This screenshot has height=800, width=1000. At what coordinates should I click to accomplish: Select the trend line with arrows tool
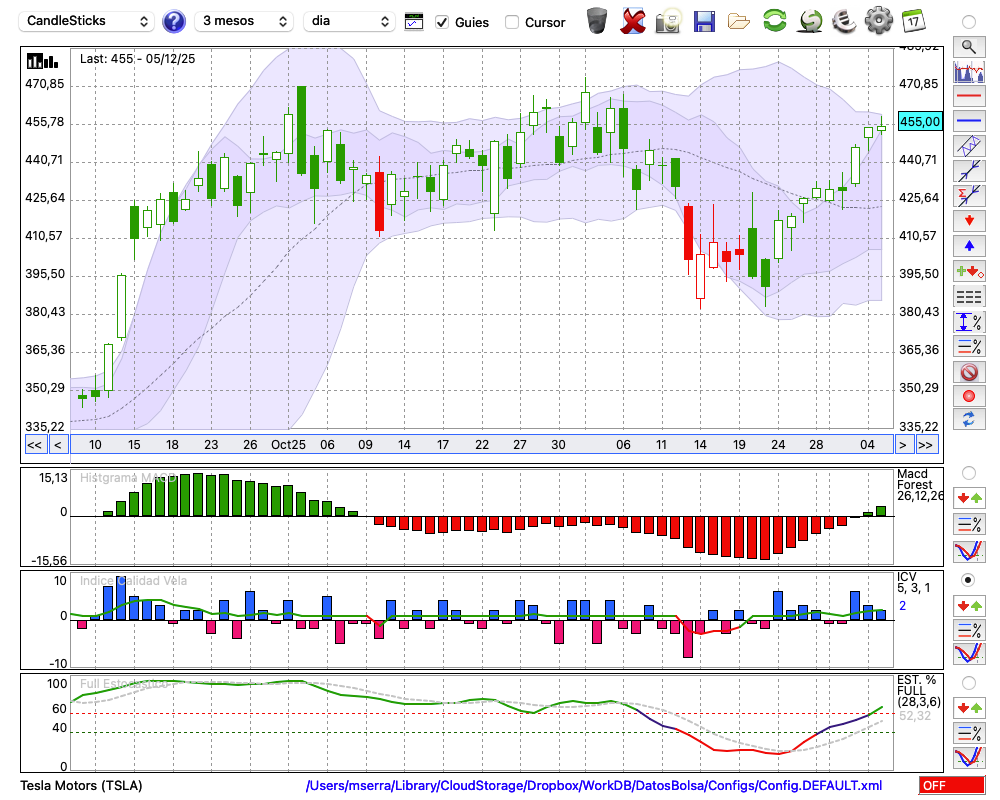pyautogui.click(x=969, y=170)
